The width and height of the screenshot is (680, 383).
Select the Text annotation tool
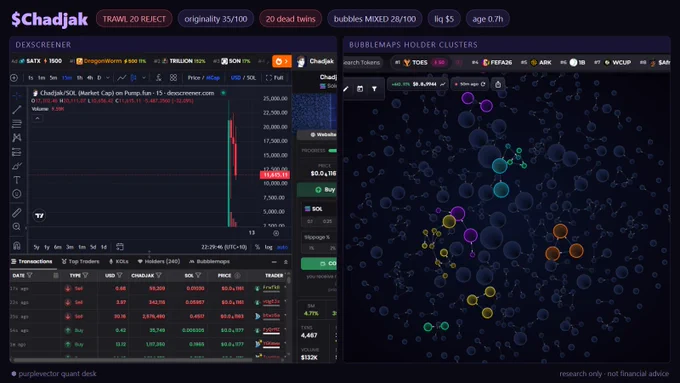[x=16, y=180]
